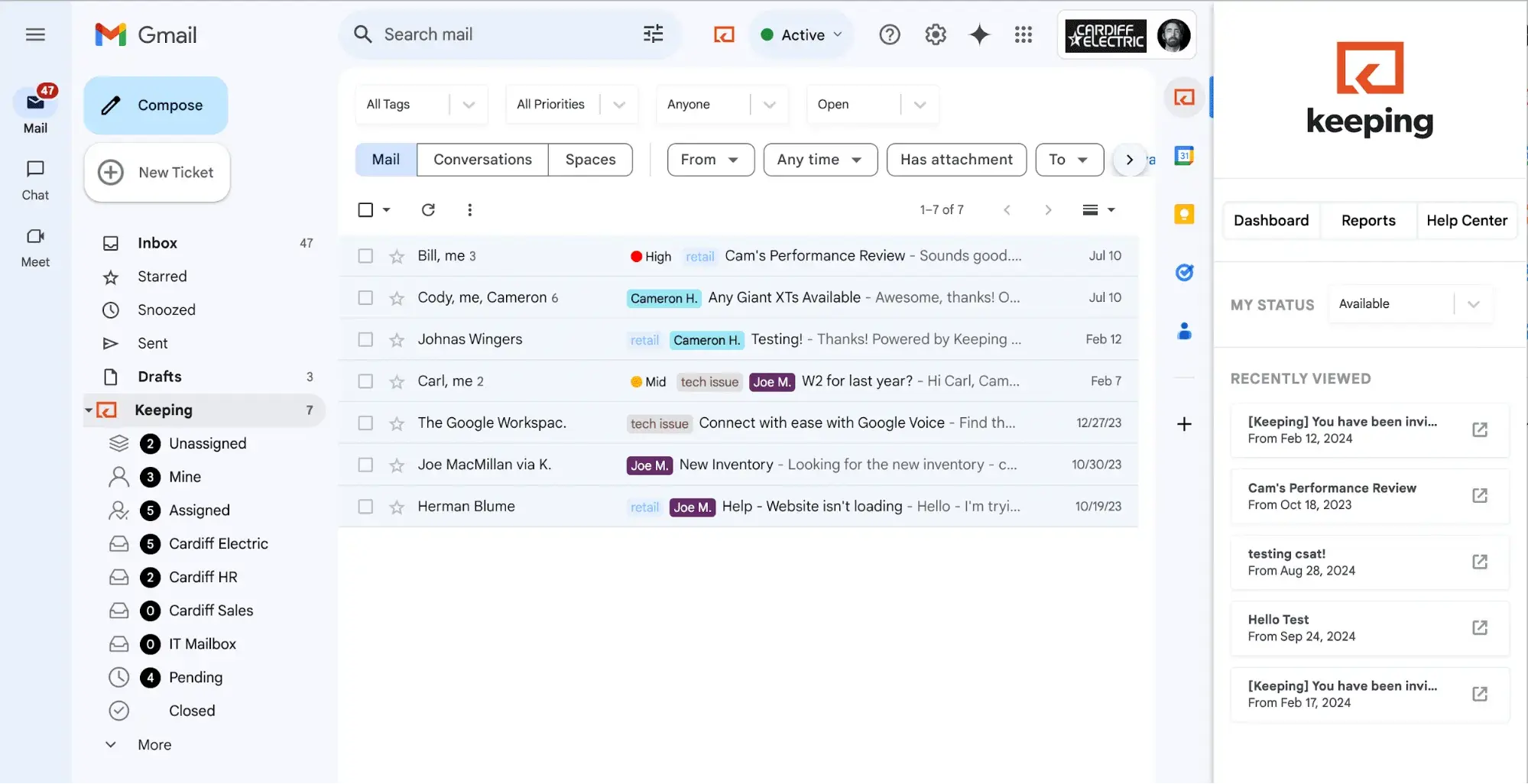The height and width of the screenshot is (784, 1528).
Task: Click the red High priority indicator on Cam's Performance Review
Action: pos(637,256)
